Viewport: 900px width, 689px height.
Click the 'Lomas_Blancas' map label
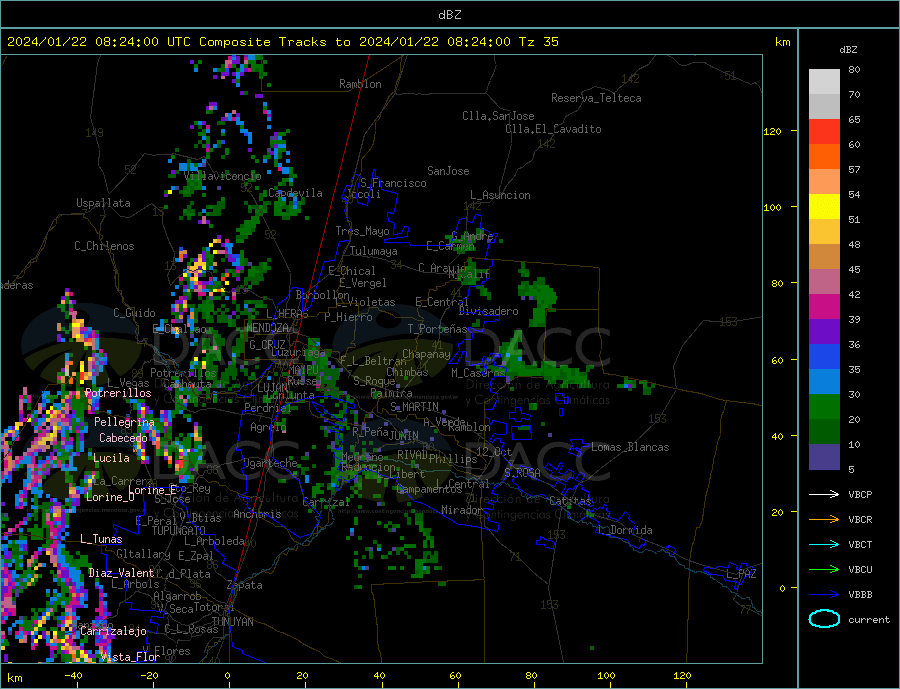[630, 447]
